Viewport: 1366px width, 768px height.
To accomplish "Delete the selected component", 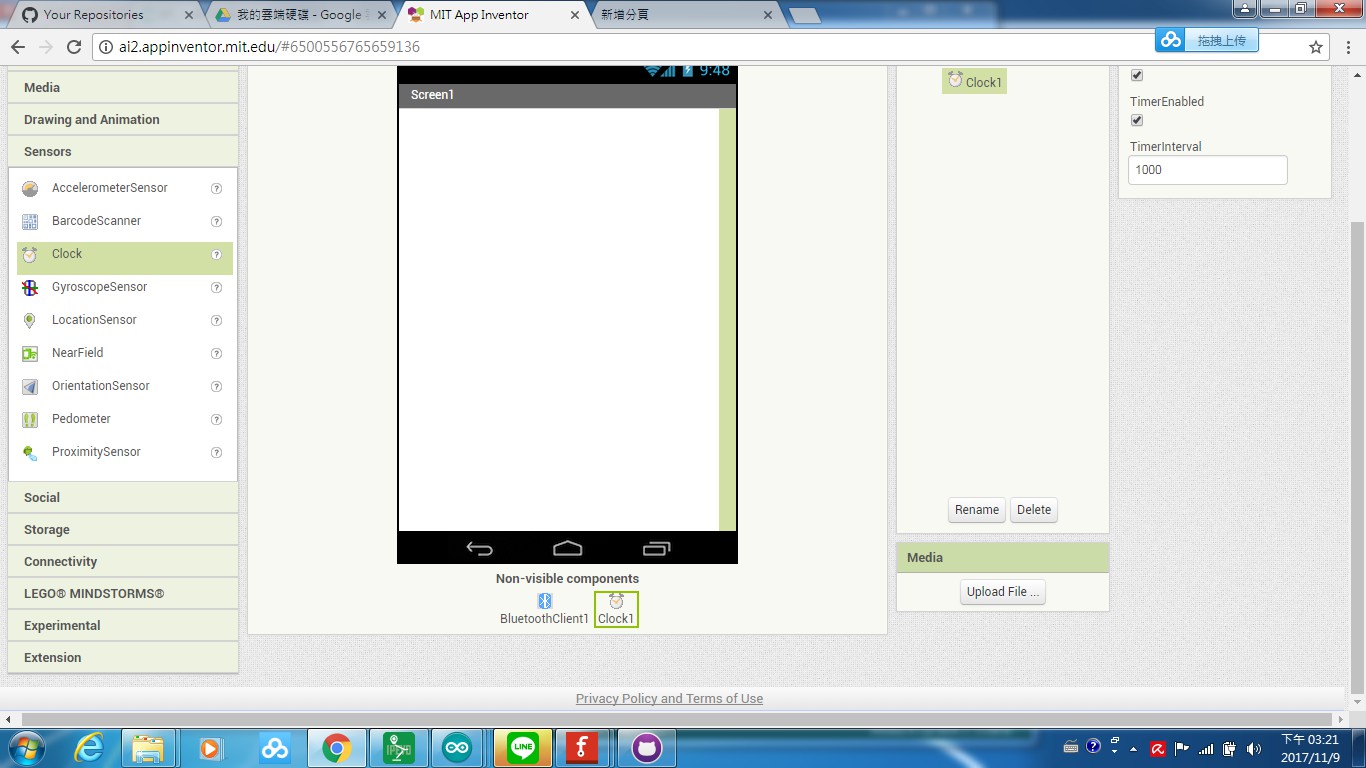I will point(1034,510).
